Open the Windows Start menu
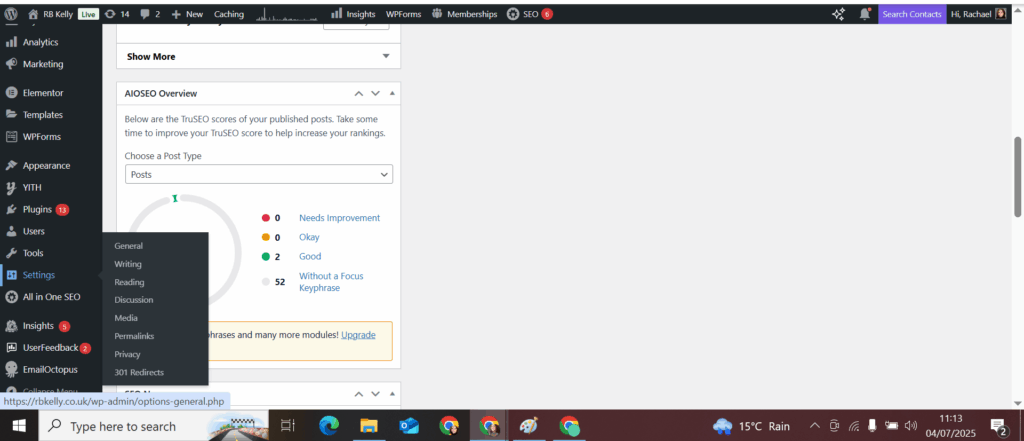This screenshot has width=1024, height=441. click(18, 426)
